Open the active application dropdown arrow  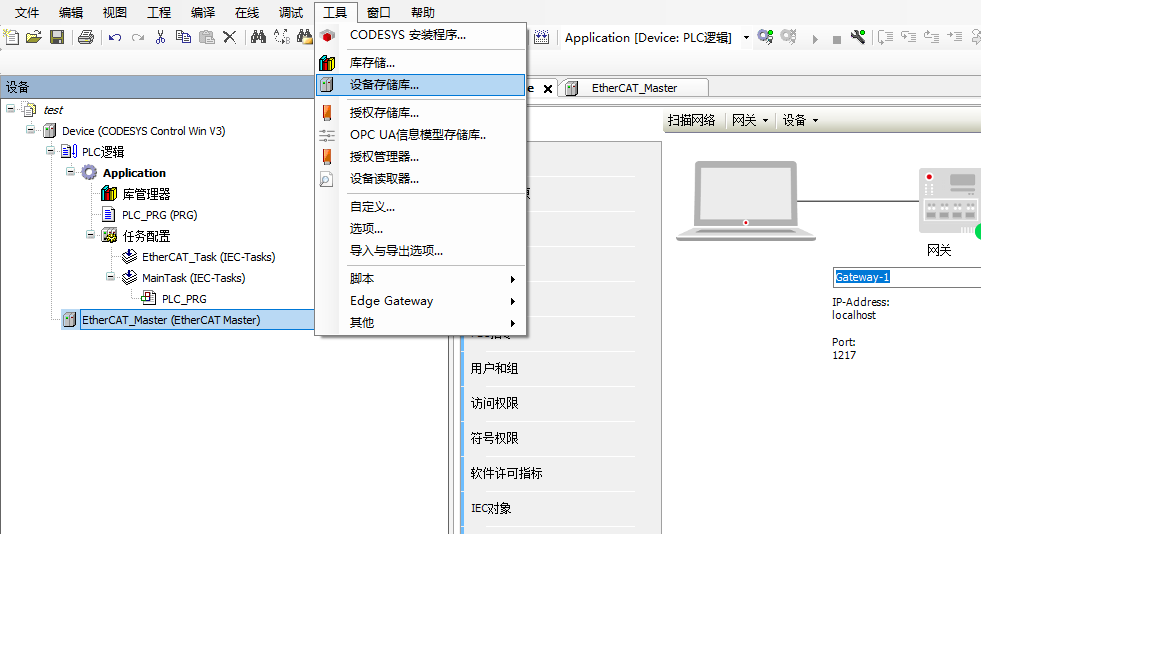click(746, 37)
